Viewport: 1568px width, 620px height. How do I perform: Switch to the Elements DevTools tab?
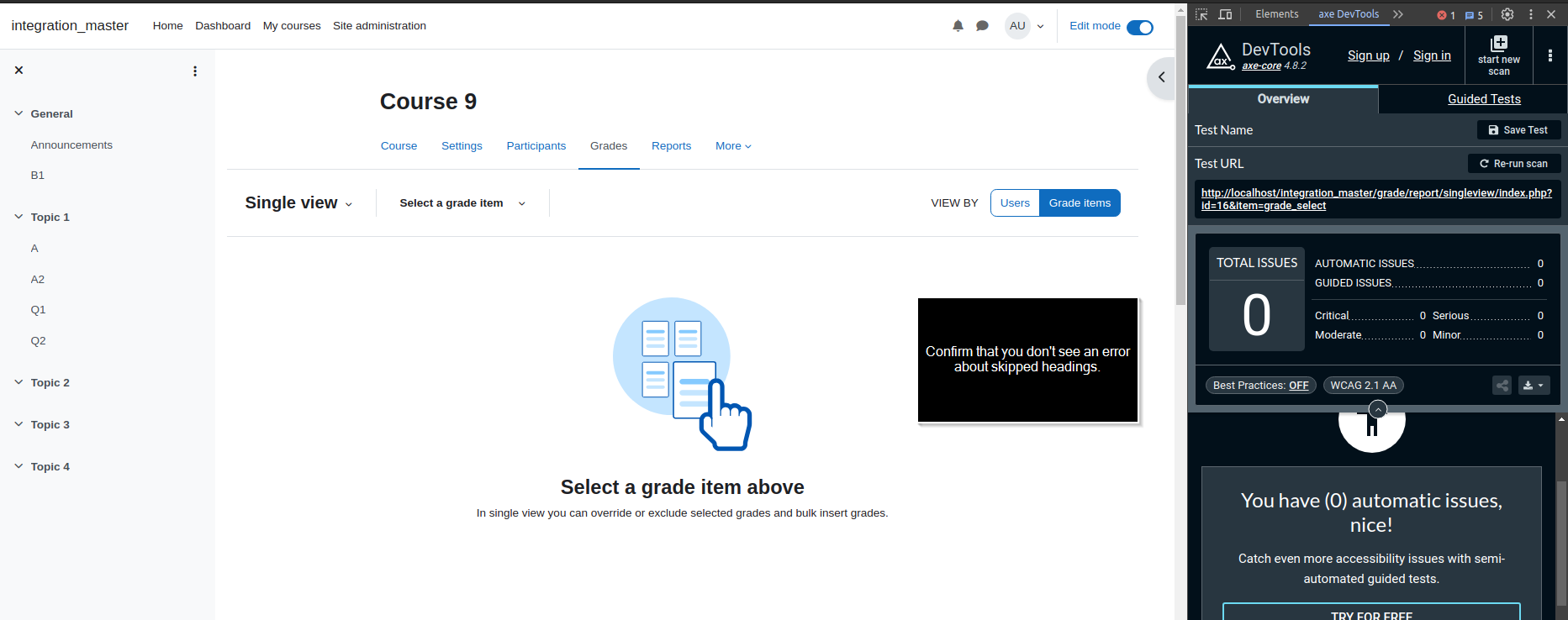(1276, 14)
